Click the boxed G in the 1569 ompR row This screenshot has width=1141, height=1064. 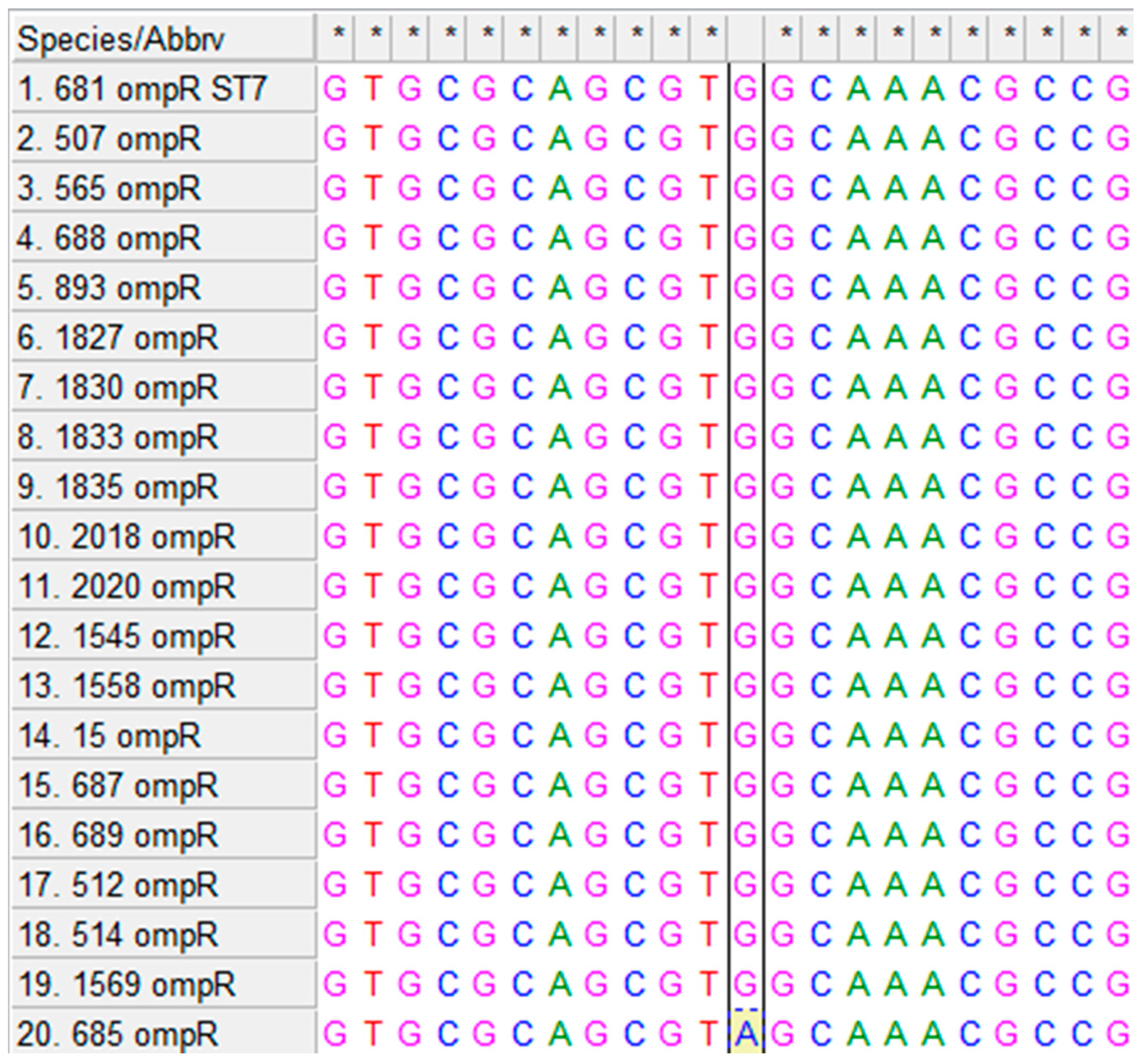pos(746,984)
